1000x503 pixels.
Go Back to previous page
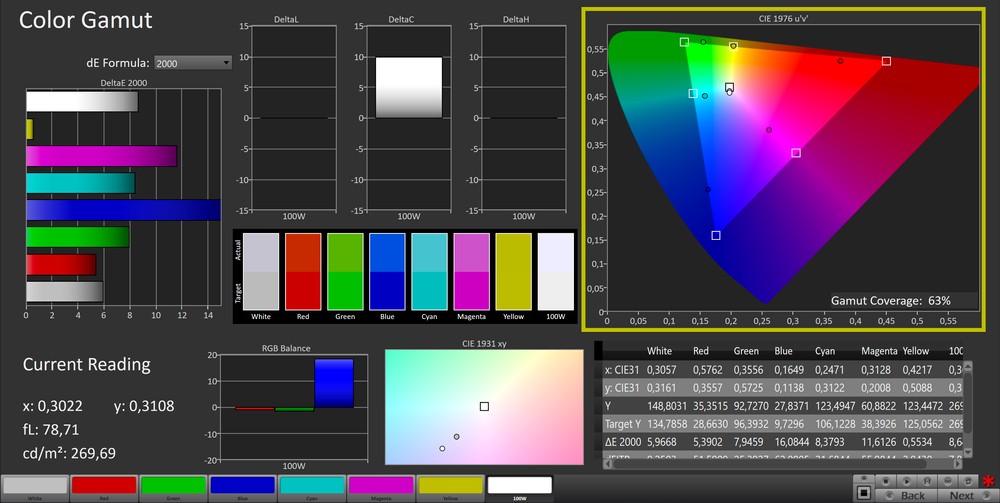click(x=912, y=495)
